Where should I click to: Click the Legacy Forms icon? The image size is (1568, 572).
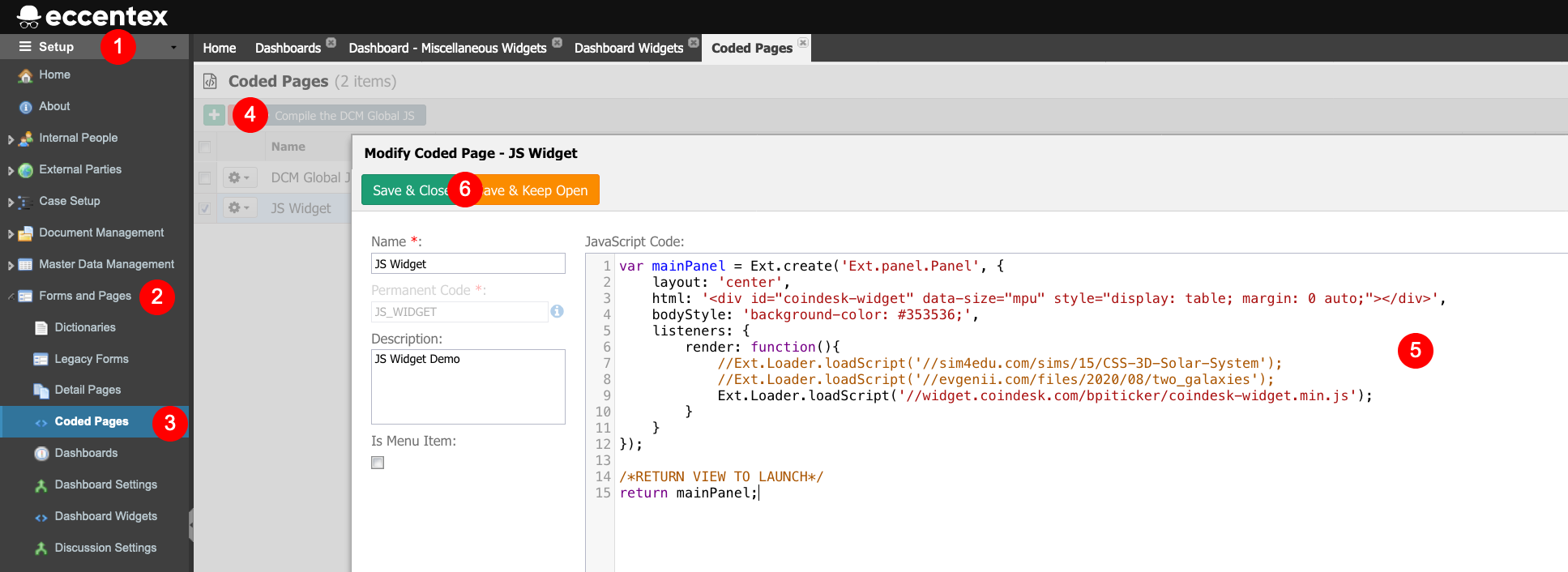[x=41, y=360]
